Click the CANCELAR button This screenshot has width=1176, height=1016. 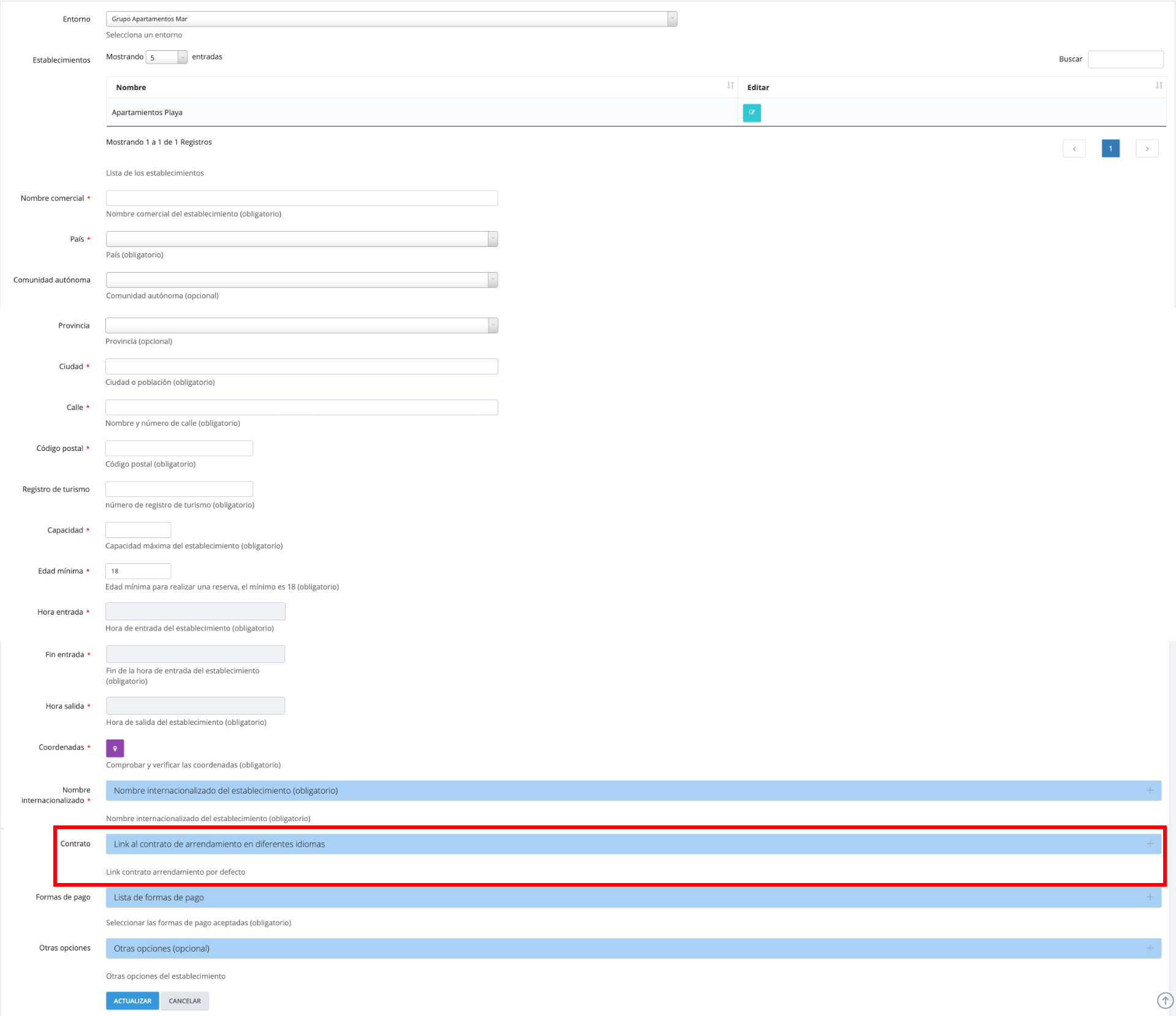pyautogui.click(x=184, y=1001)
